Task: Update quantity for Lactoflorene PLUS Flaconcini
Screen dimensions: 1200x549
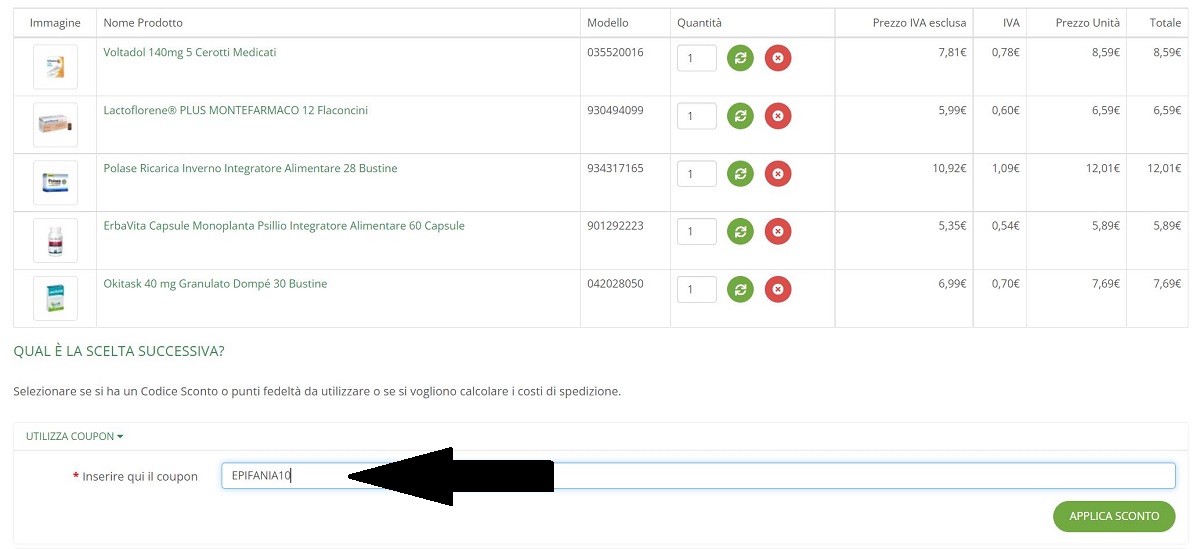Action: [x=740, y=116]
